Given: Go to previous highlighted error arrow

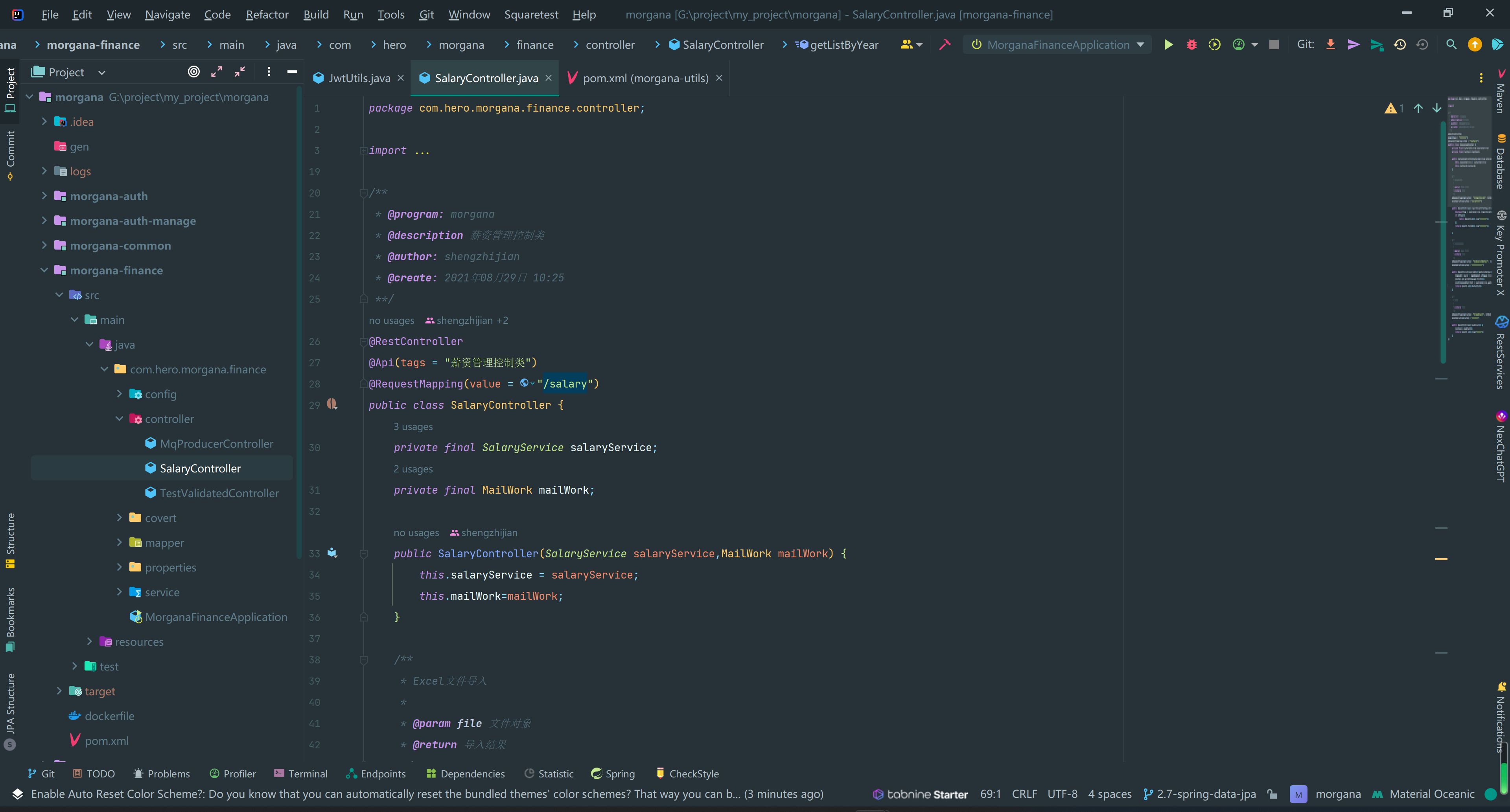Looking at the screenshot, I should [x=1418, y=108].
